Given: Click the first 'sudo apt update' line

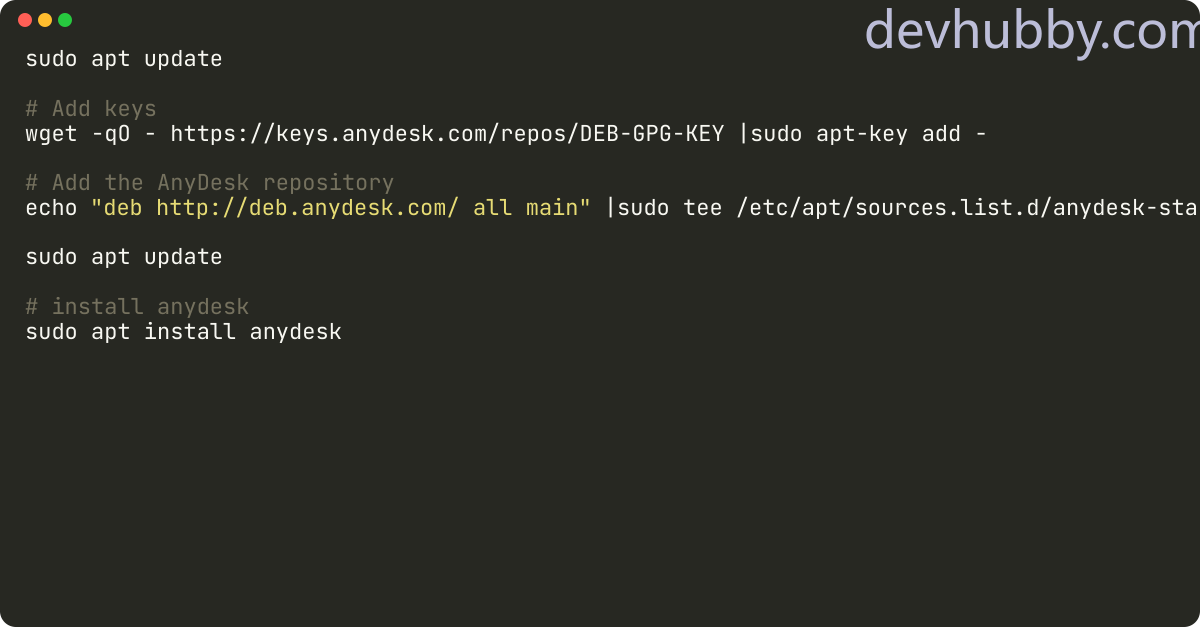Looking at the screenshot, I should click(x=124, y=59).
